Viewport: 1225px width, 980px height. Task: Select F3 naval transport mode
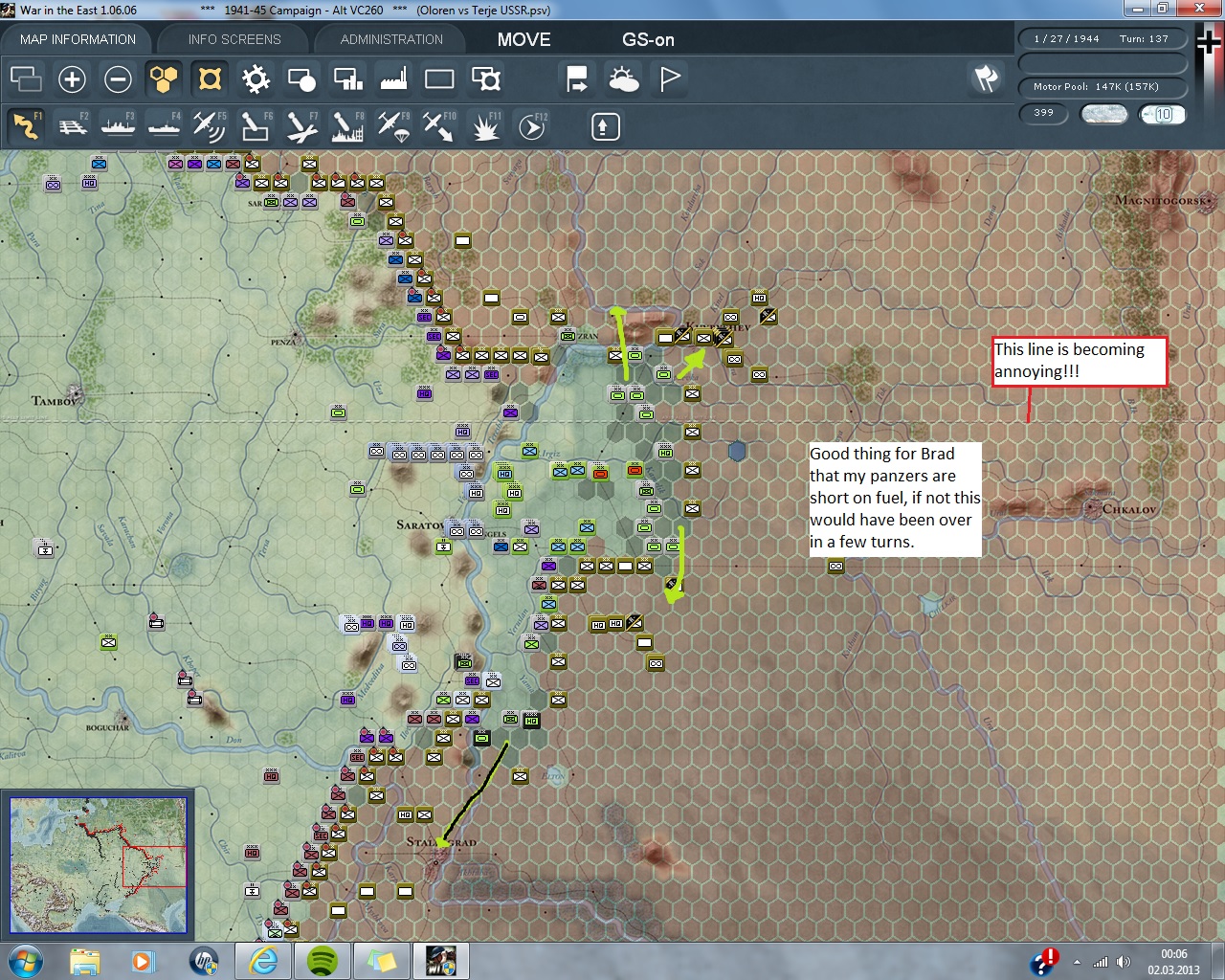click(x=118, y=126)
